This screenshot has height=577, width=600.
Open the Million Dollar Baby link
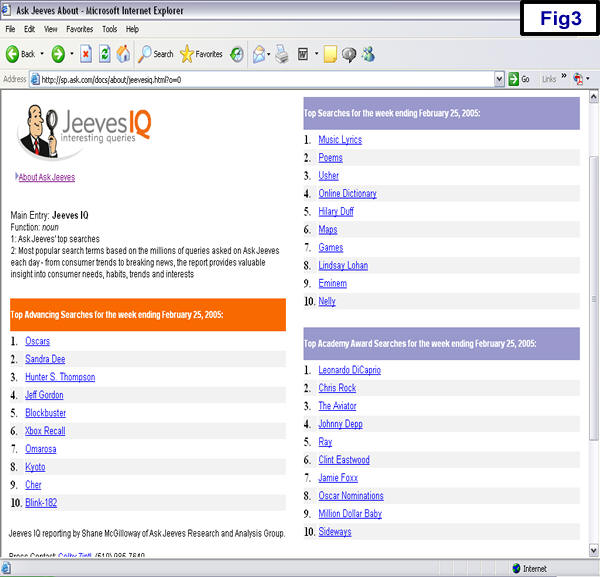[x=350, y=513]
